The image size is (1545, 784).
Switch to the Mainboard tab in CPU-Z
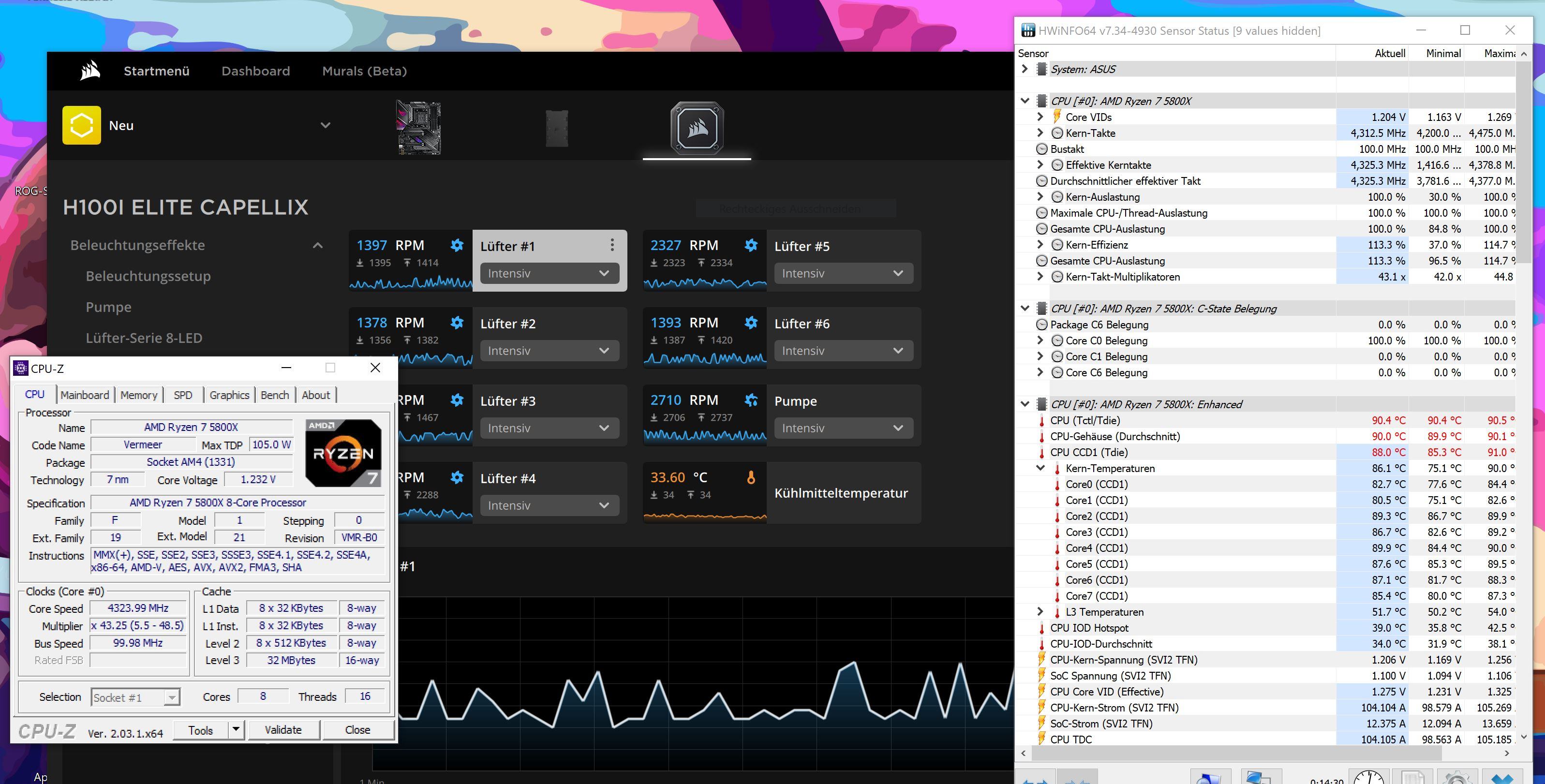(x=85, y=395)
